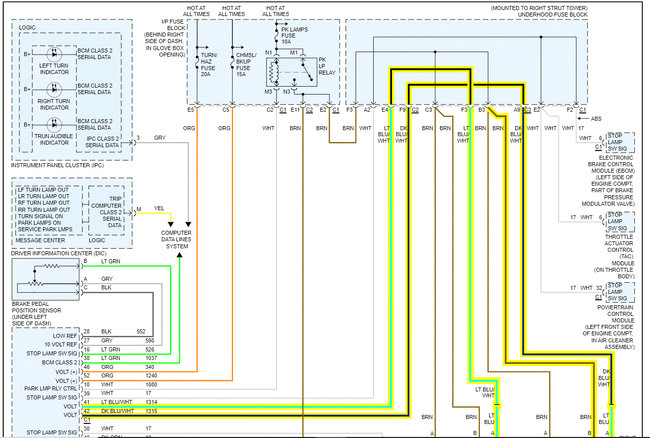Click the TRIP COMPUTER CLASS 2 SERIAL DATA box

(107, 211)
